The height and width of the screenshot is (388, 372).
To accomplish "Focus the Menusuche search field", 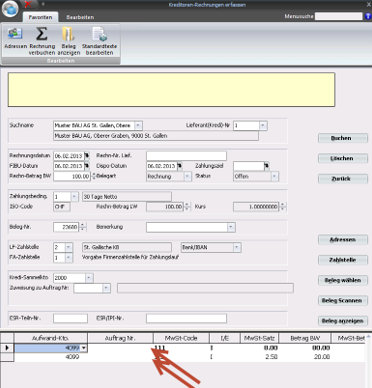I will point(339,16).
